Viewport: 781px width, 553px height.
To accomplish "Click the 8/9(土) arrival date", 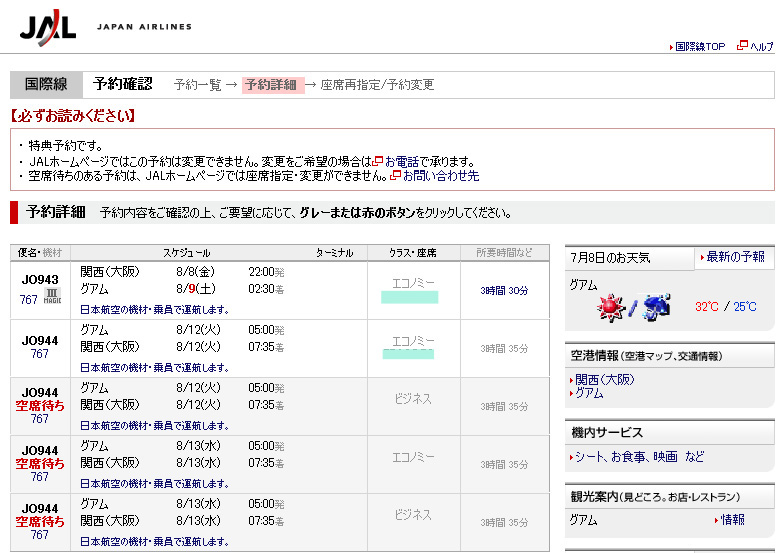I will click(x=196, y=289).
